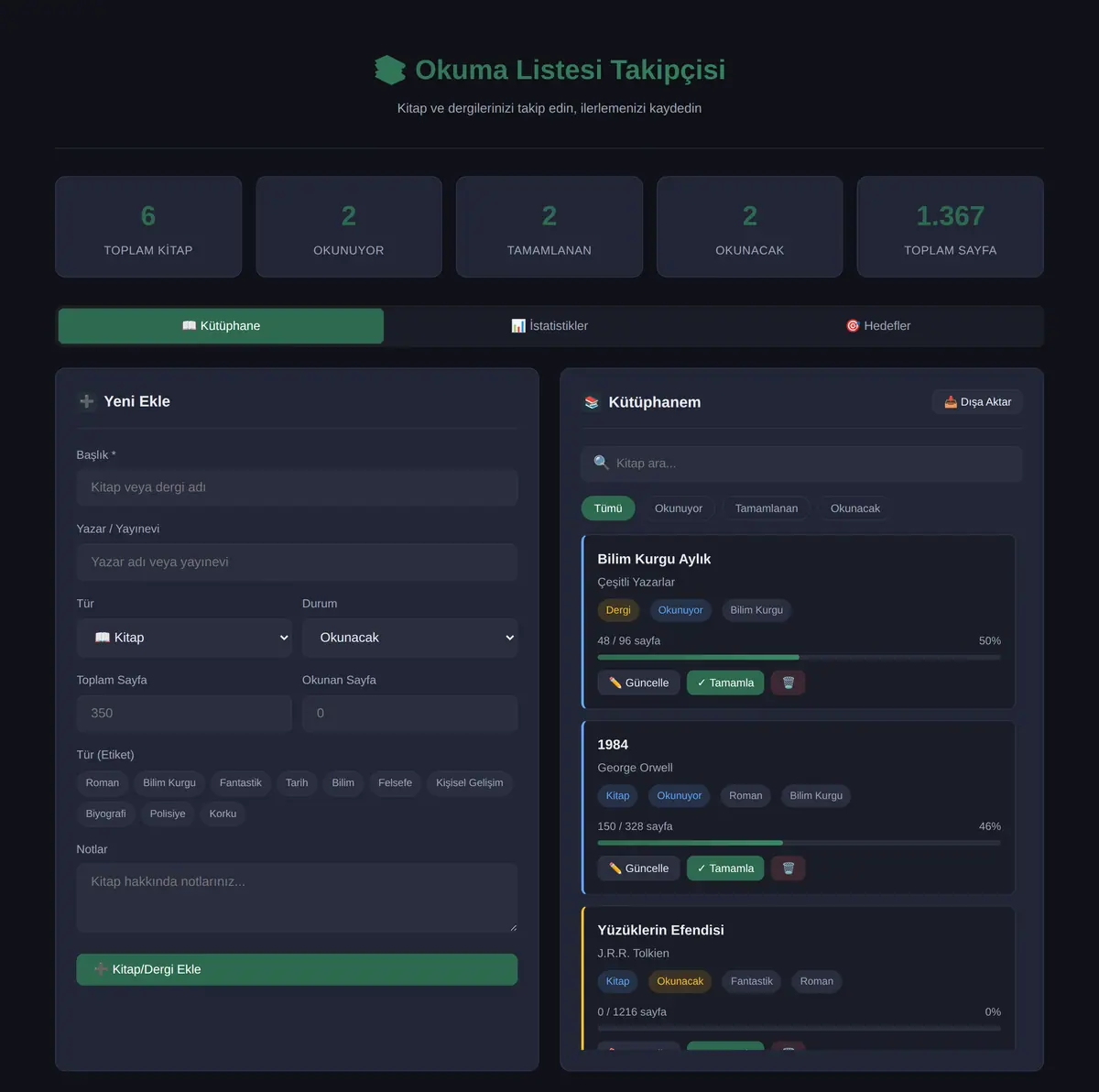The height and width of the screenshot is (1092, 1099).
Task: Filter library by Okunuyor status
Action: pyautogui.click(x=679, y=508)
